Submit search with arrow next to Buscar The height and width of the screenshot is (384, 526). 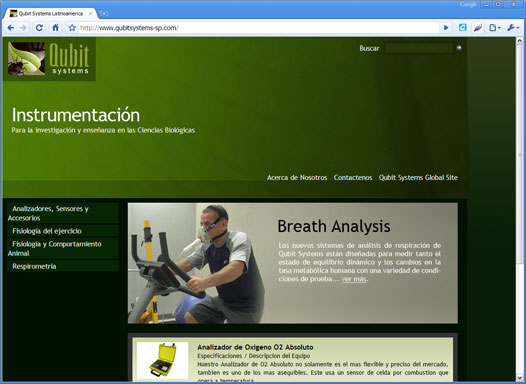(x=459, y=48)
